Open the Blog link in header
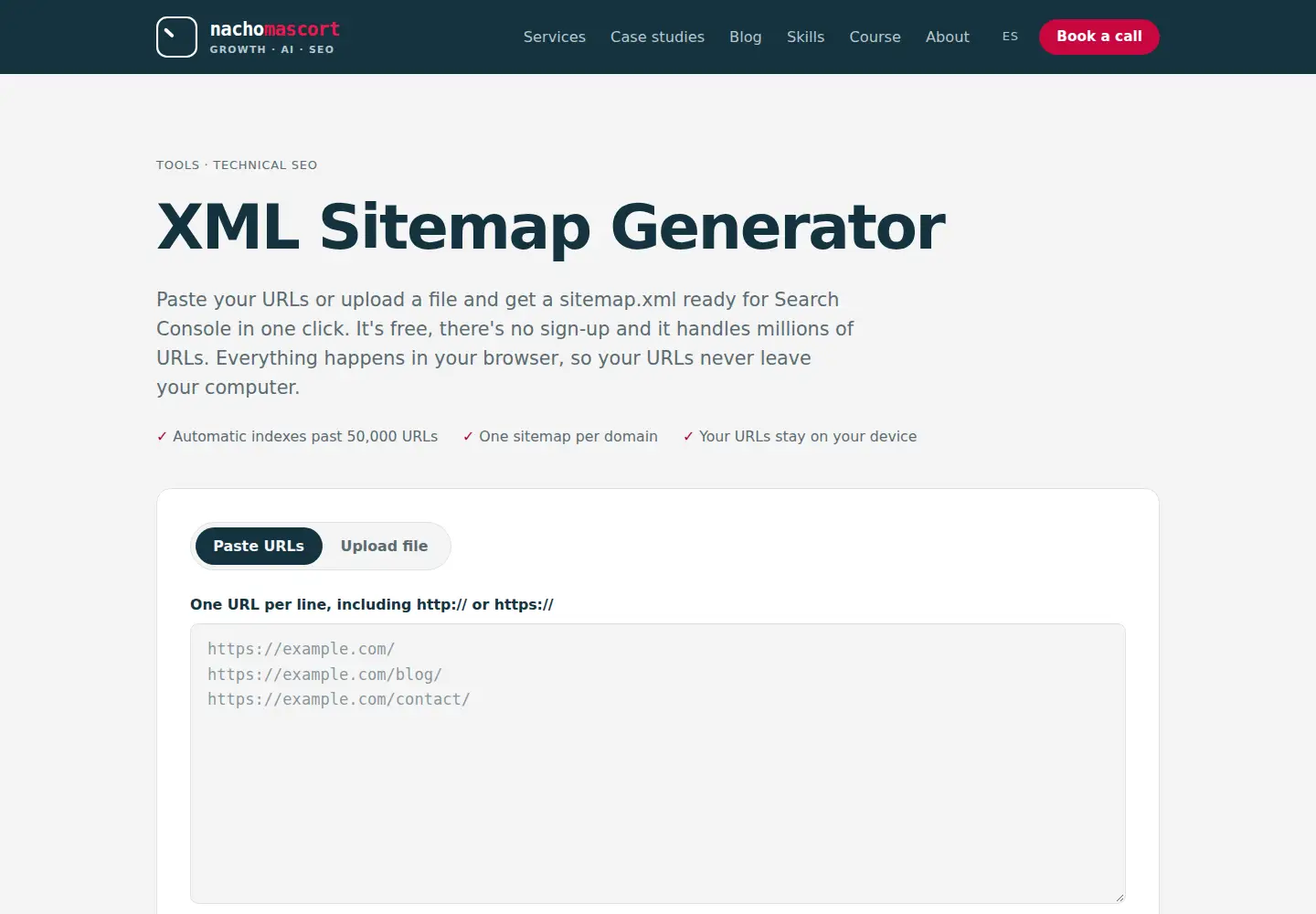Viewport: 1316px width, 914px height. [x=745, y=37]
